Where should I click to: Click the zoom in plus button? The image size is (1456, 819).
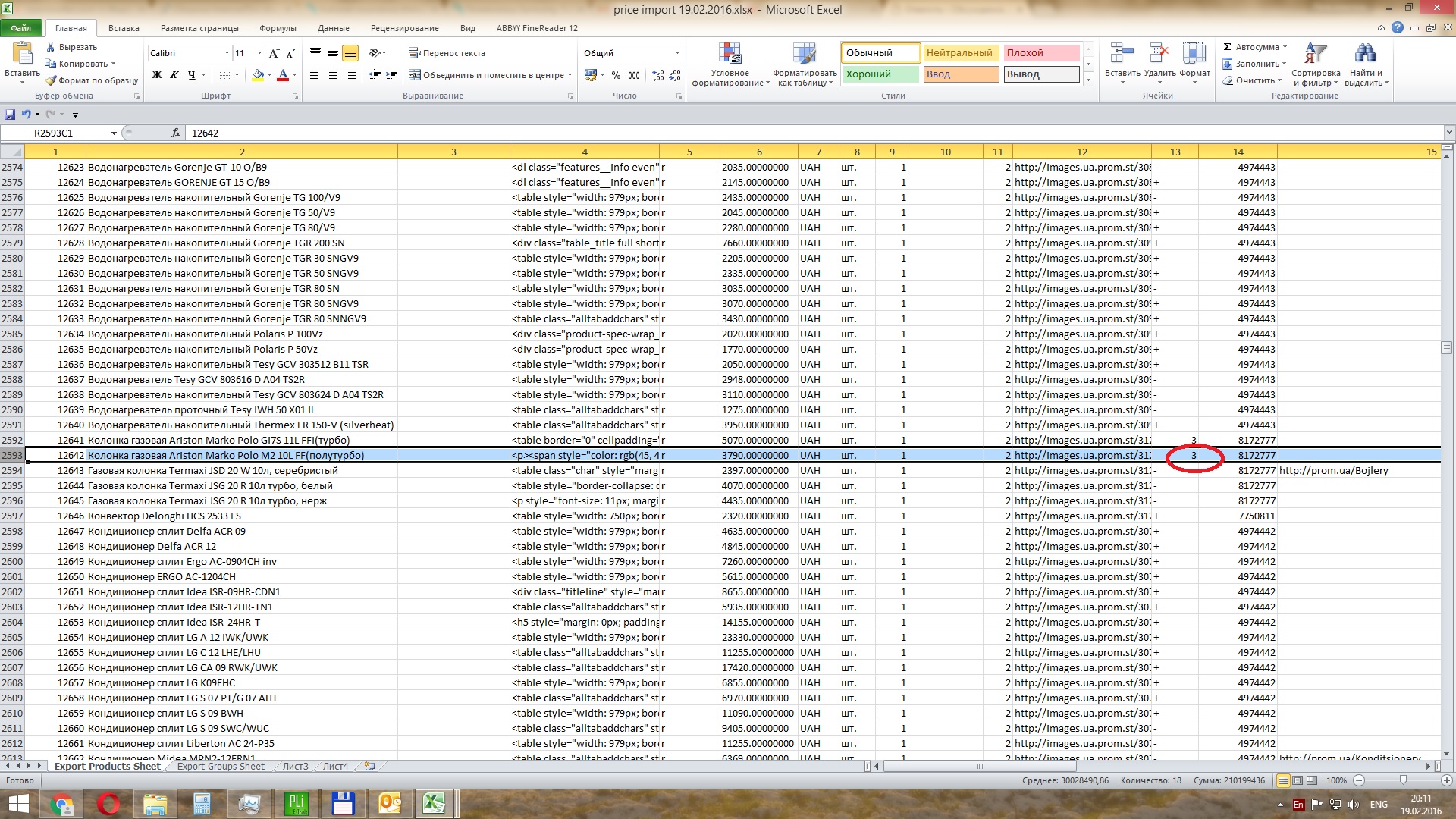pyautogui.click(x=1446, y=780)
